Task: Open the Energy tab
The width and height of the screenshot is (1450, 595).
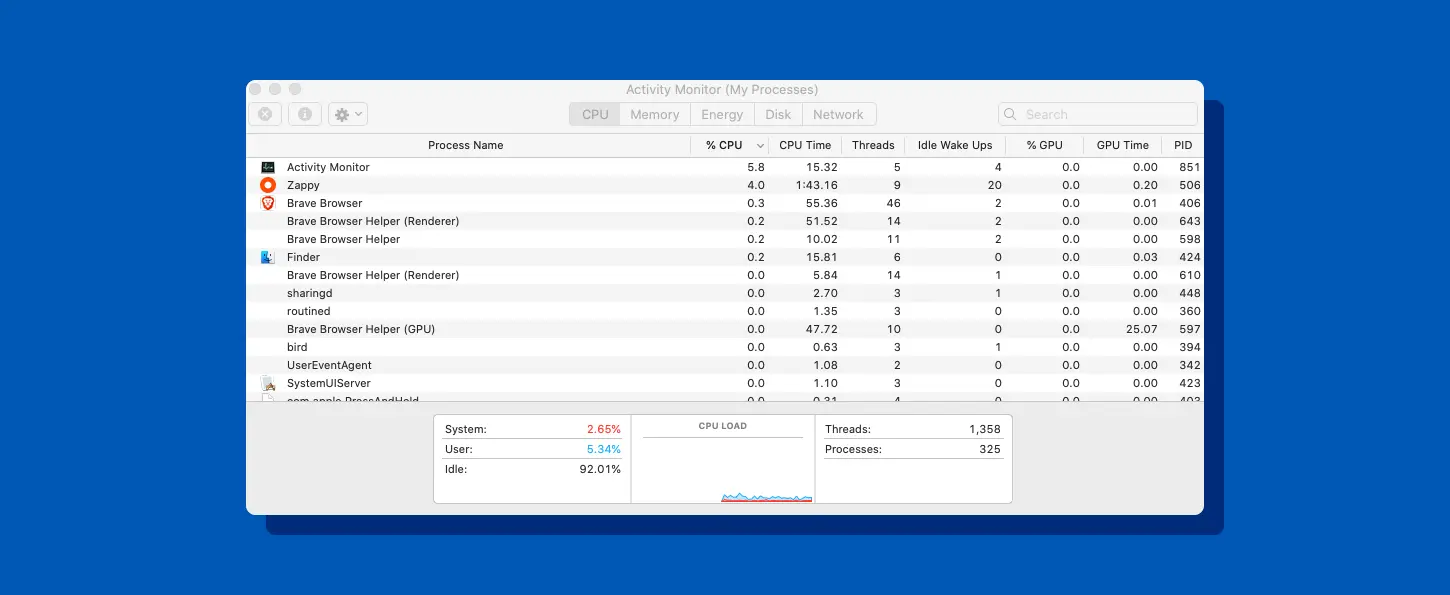Action: pos(722,114)
